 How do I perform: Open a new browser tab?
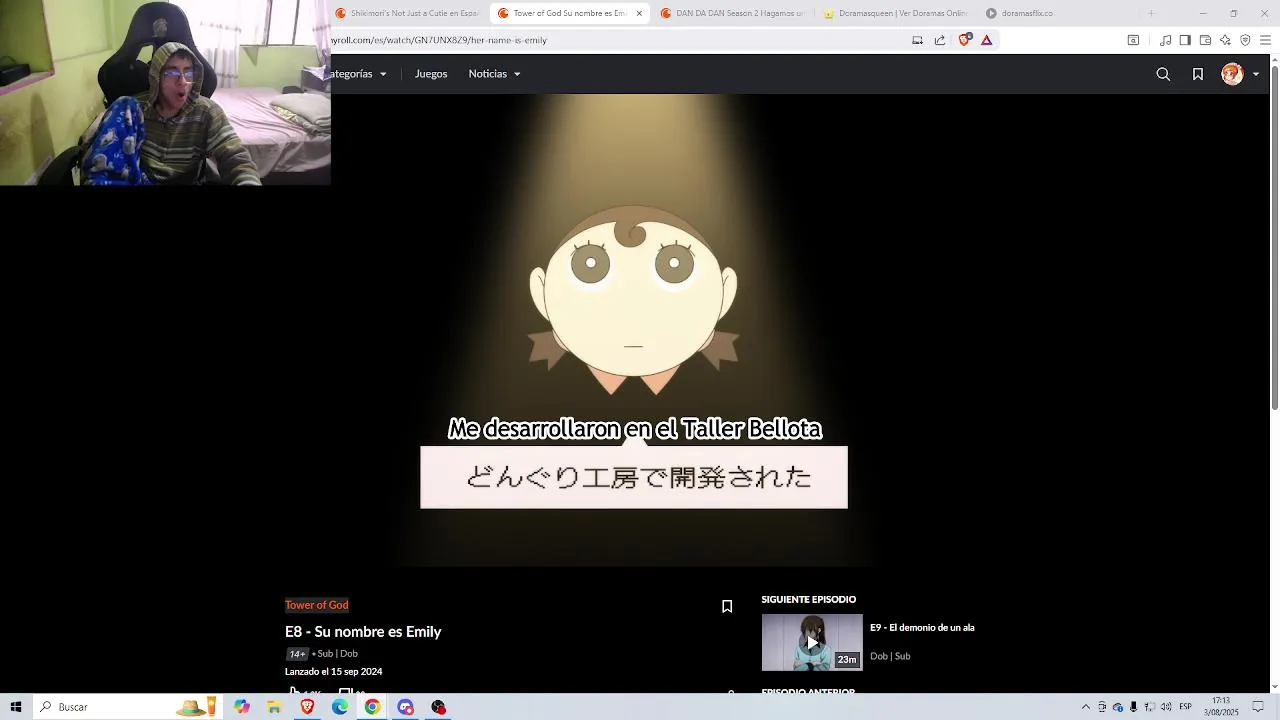1151,13
